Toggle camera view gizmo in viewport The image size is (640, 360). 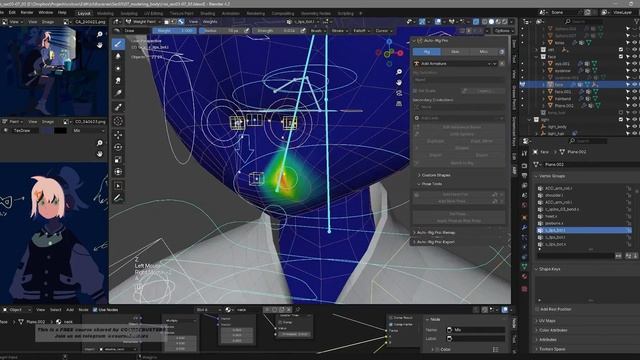(399, 93)
